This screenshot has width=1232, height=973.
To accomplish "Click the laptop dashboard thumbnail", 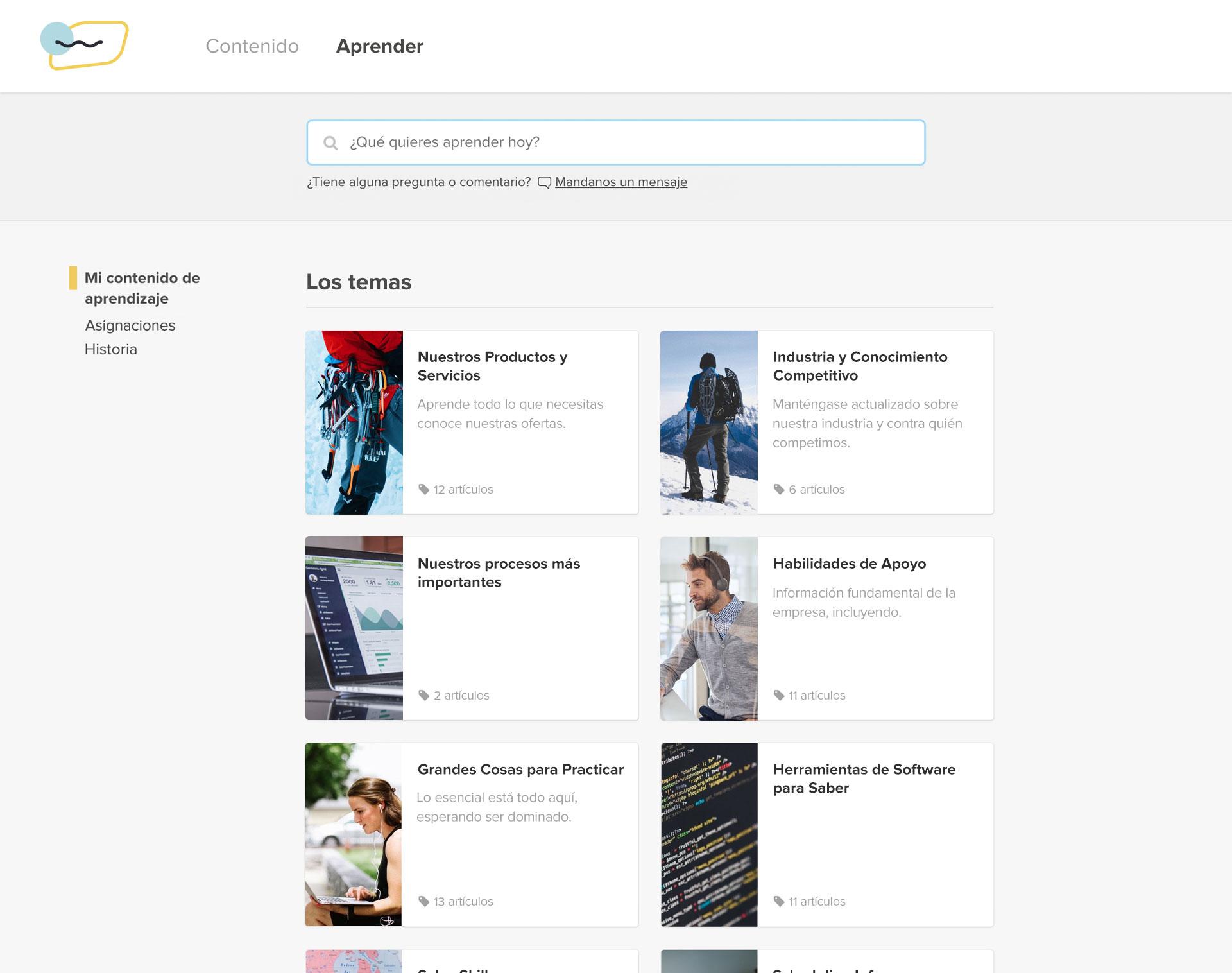I will tap(354, 628).
